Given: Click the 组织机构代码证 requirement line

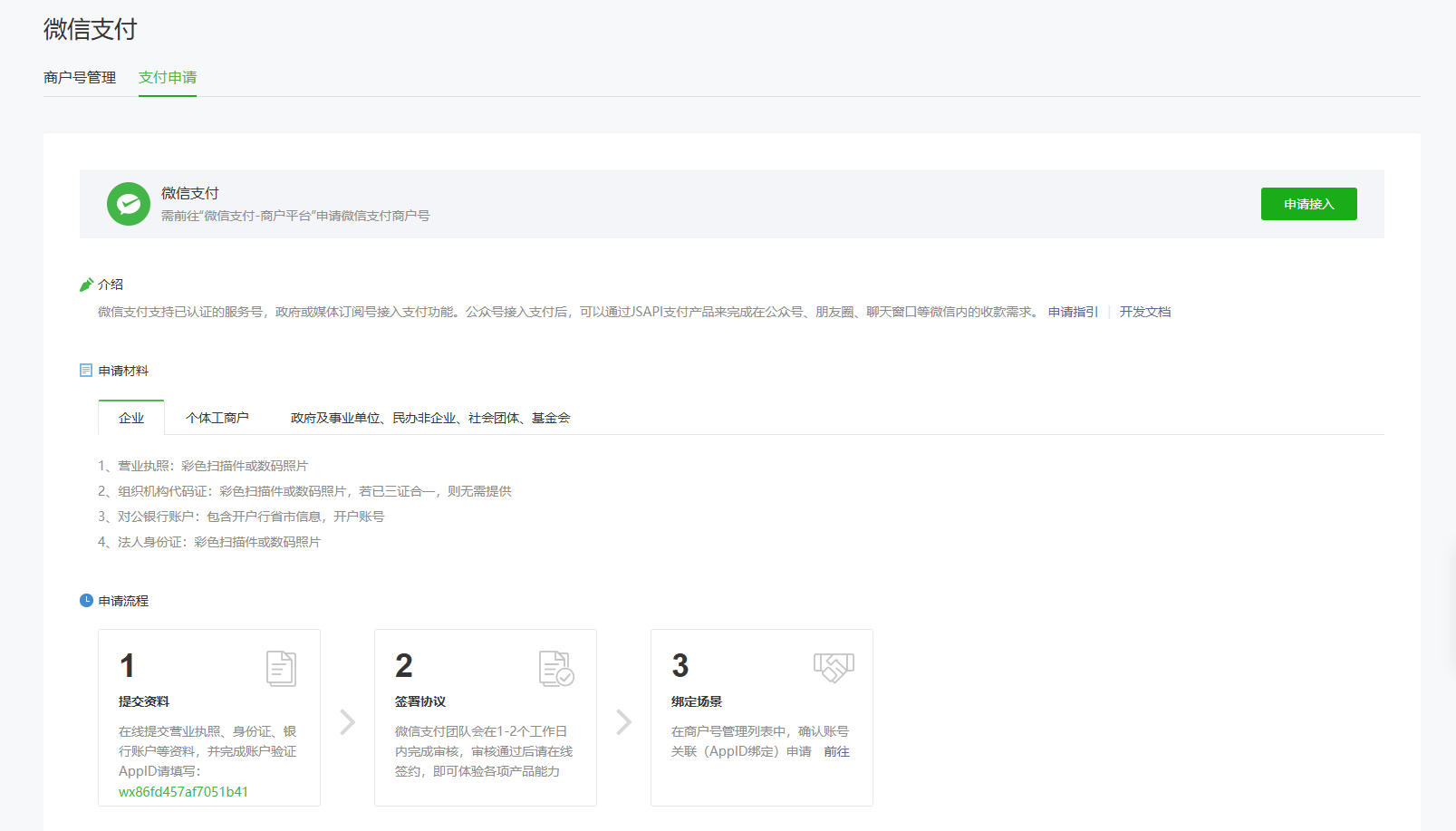Looking at the screenshot, I should (304, 491).
